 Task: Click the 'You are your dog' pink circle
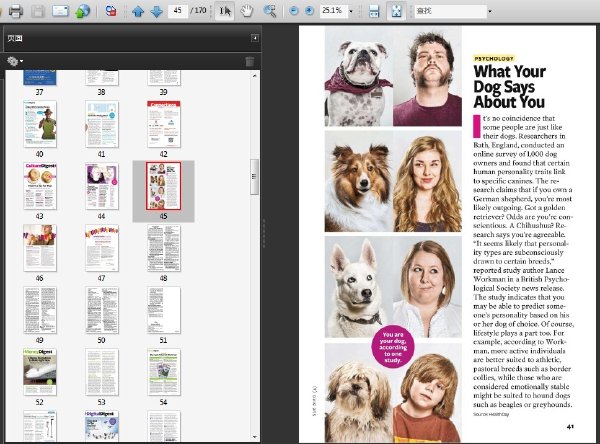393,347
